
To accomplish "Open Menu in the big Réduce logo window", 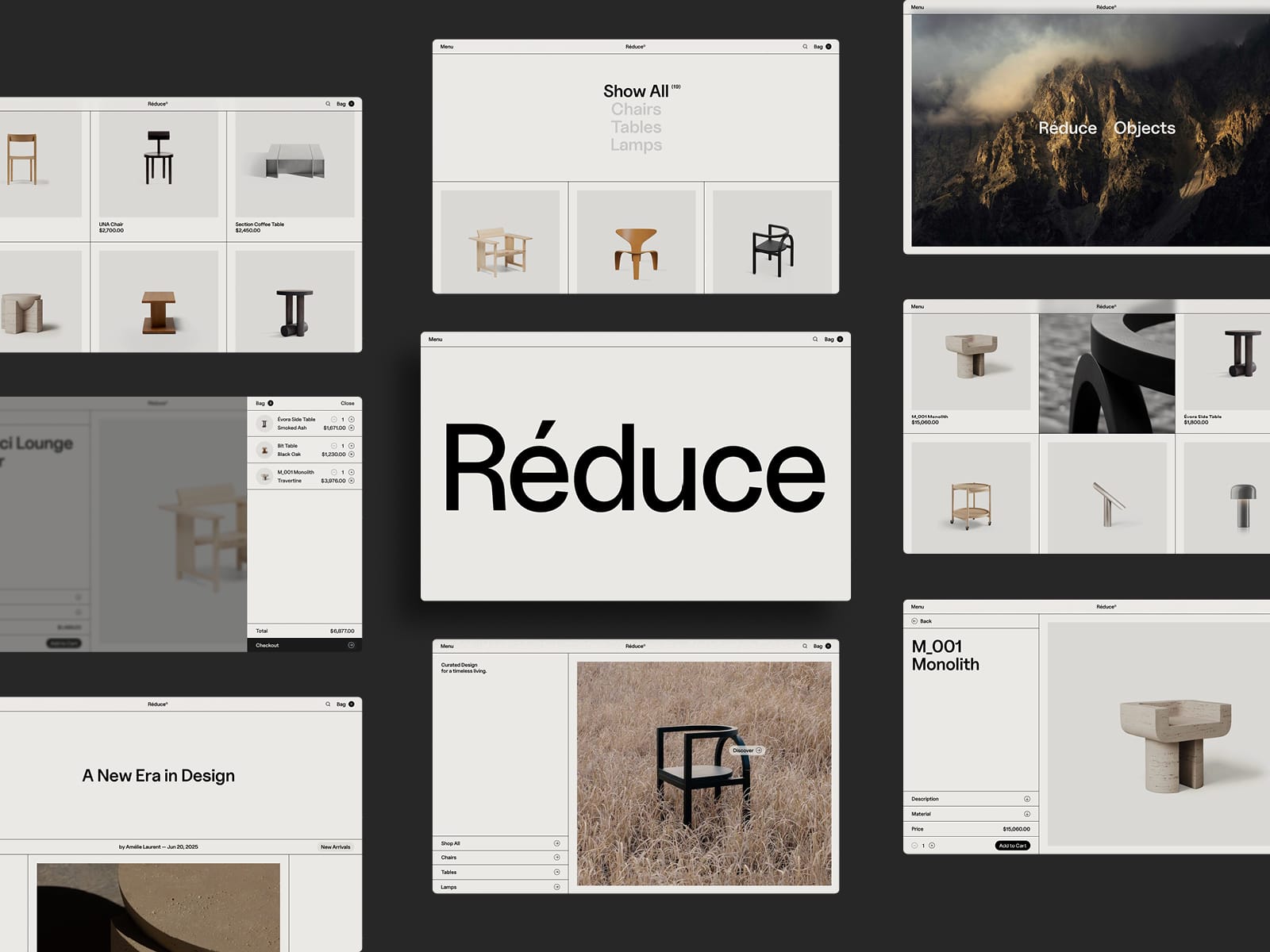I will click(435, 340).
